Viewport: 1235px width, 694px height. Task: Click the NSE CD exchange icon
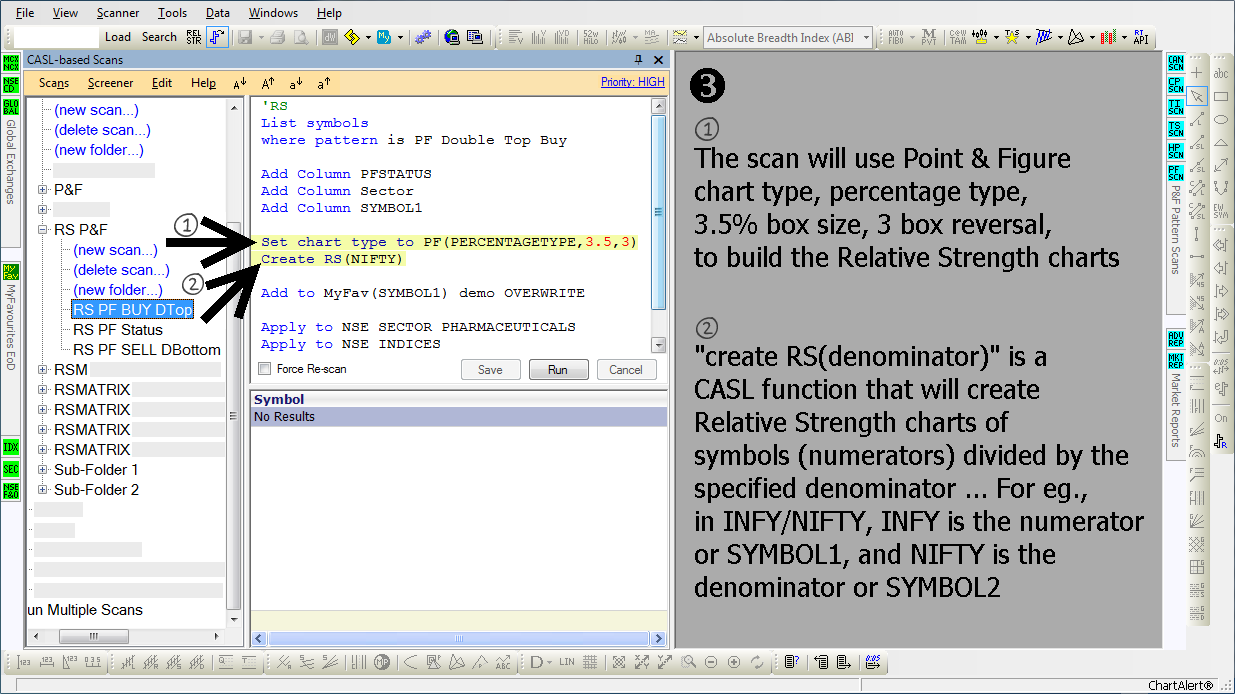(11, 85)
